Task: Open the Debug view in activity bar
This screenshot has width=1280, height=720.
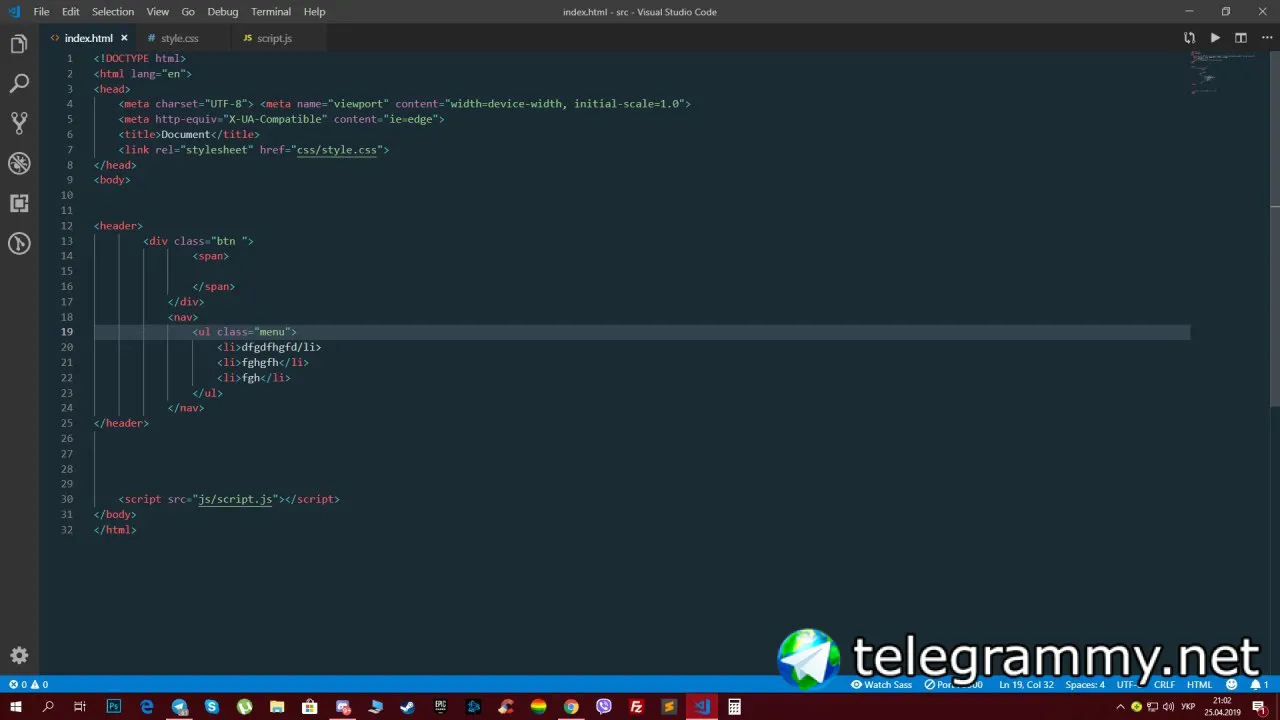Action: point(19,163)
